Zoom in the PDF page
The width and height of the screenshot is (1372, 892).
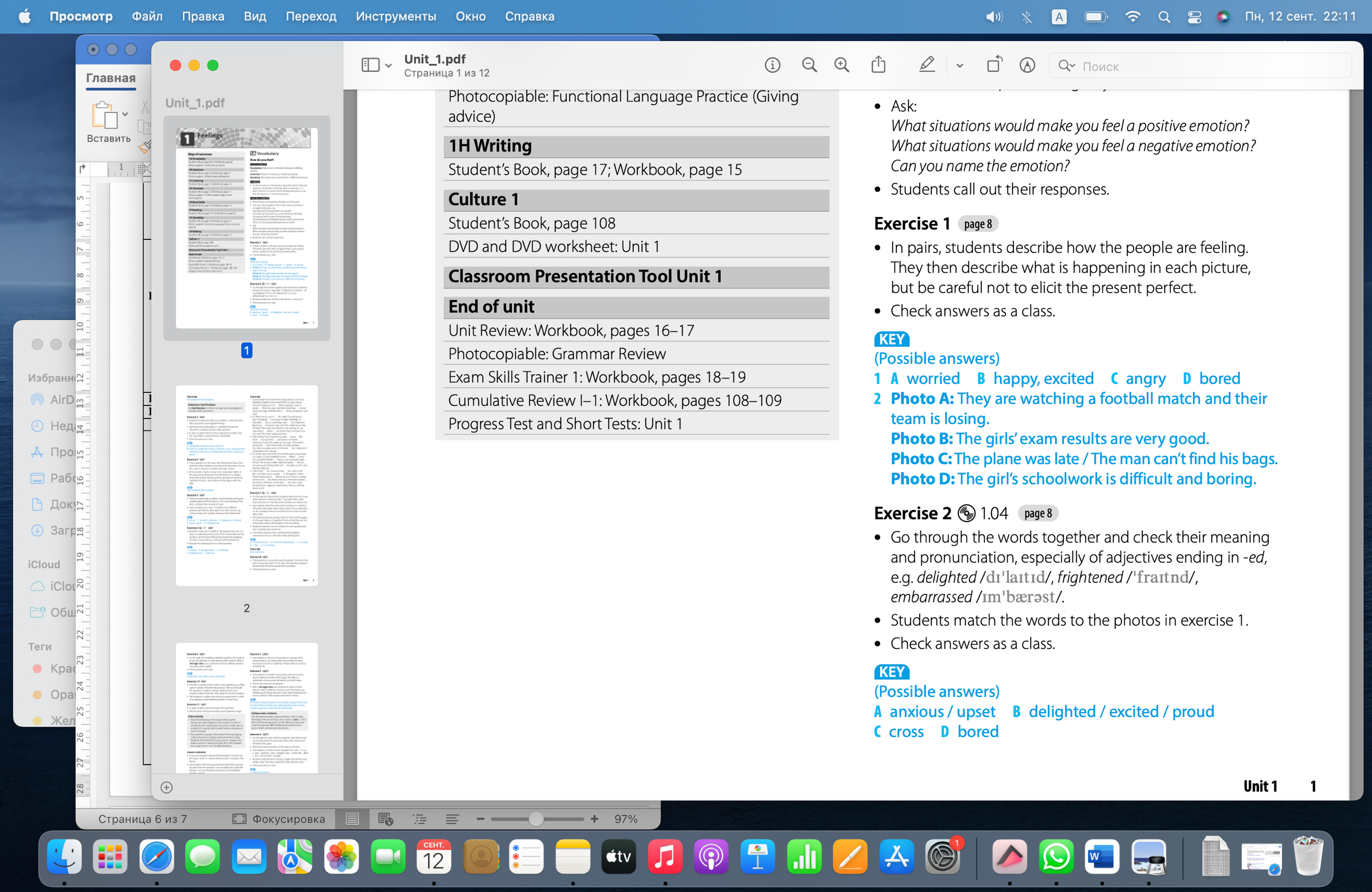pos(842,65)
